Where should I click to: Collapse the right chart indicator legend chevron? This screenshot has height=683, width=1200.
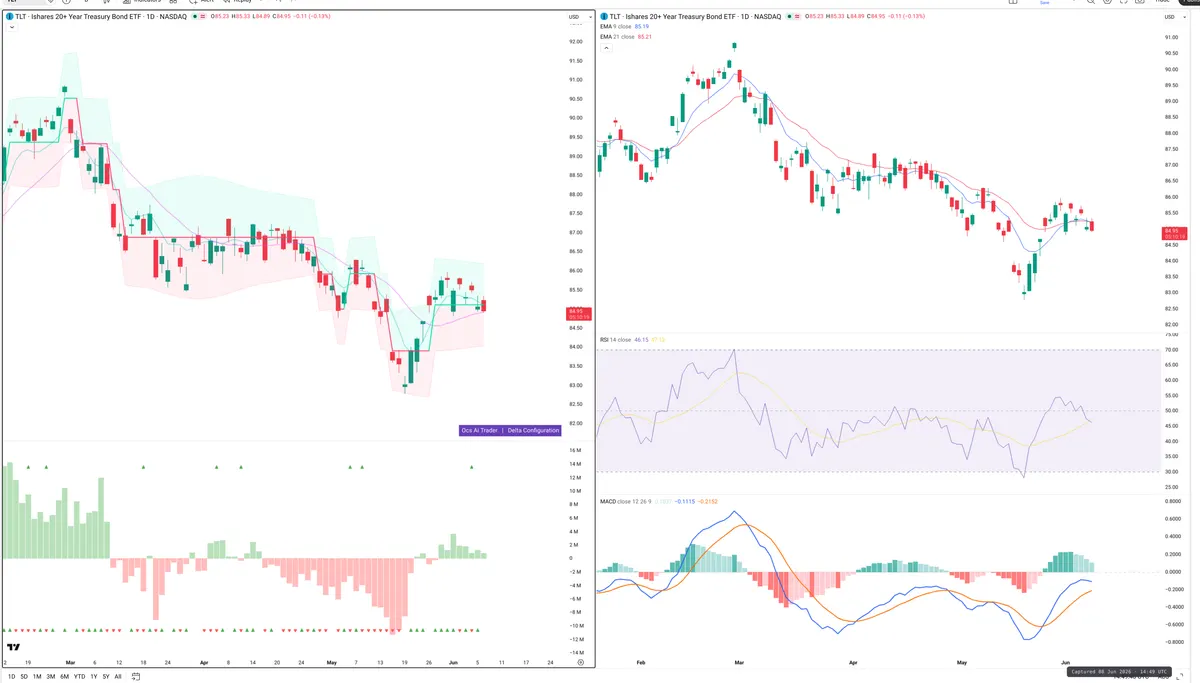click(x=606, y=47)
